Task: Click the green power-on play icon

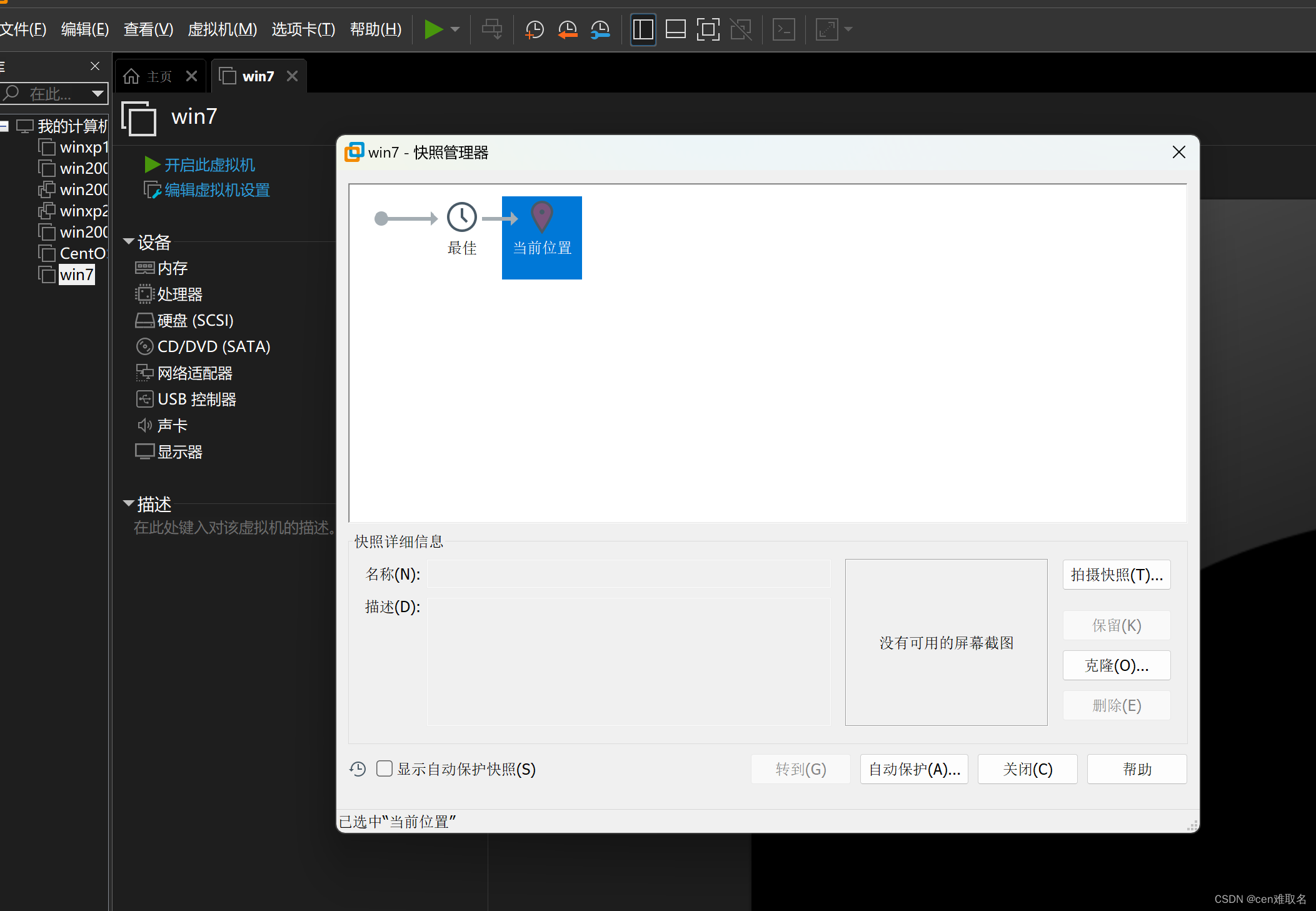Action: point(433,29)
